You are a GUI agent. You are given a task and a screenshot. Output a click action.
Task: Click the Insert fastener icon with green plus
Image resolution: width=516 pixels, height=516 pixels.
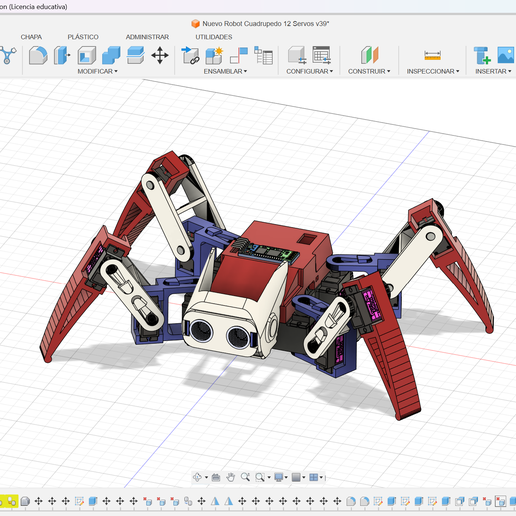[x=482, y=55]
